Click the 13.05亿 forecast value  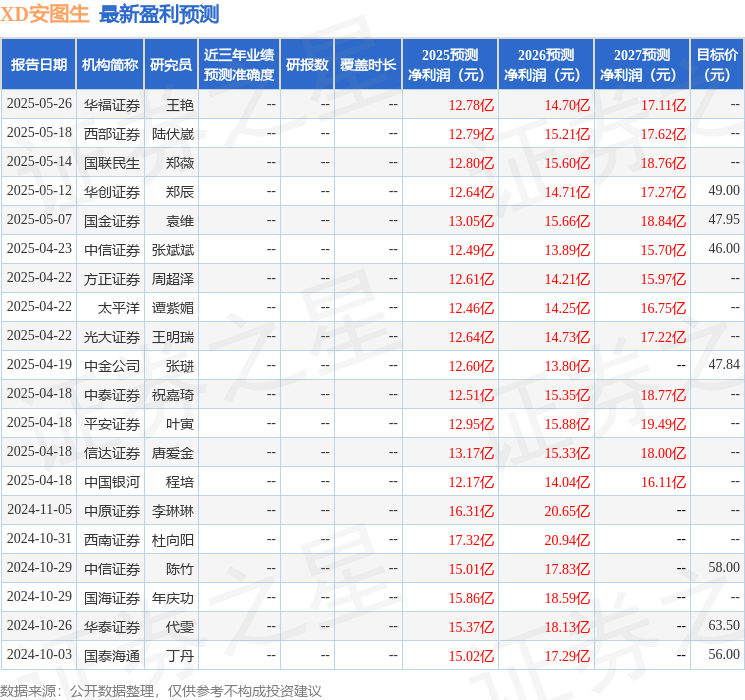coord(471,221)
